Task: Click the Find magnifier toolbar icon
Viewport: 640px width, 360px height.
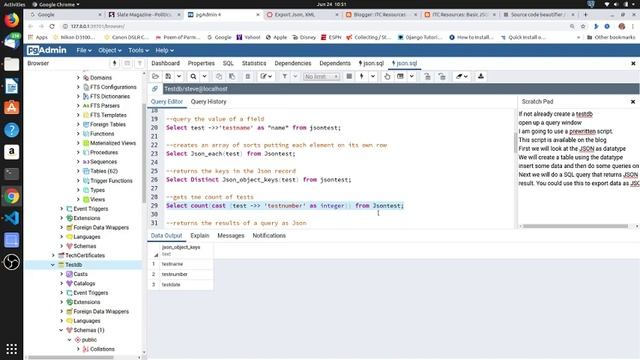Action: (x=193, y=76)
